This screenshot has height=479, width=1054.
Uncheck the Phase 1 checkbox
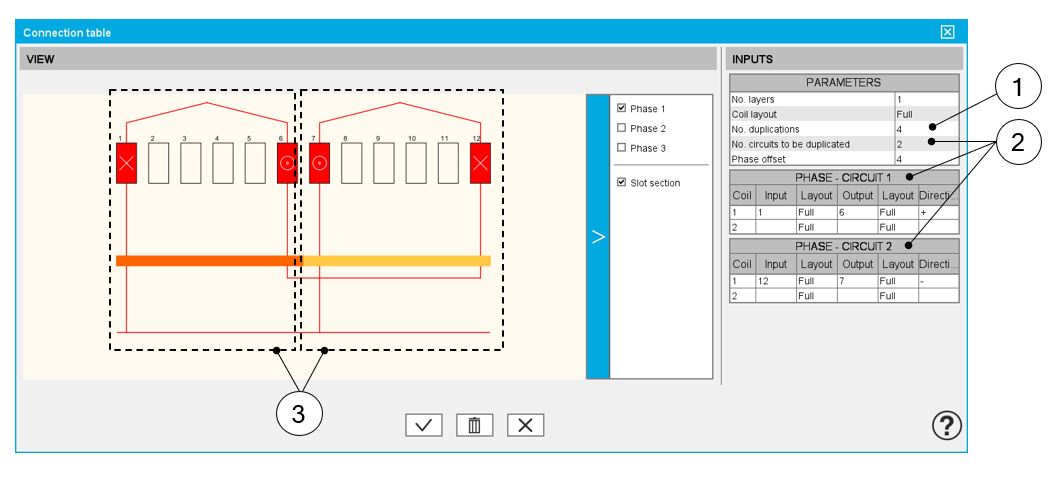point(622,108)
